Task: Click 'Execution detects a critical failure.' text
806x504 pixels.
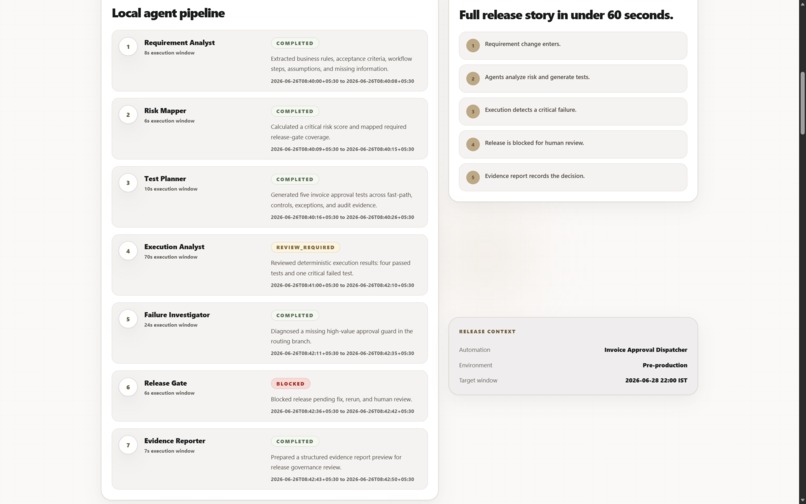Action: point(530,110)
